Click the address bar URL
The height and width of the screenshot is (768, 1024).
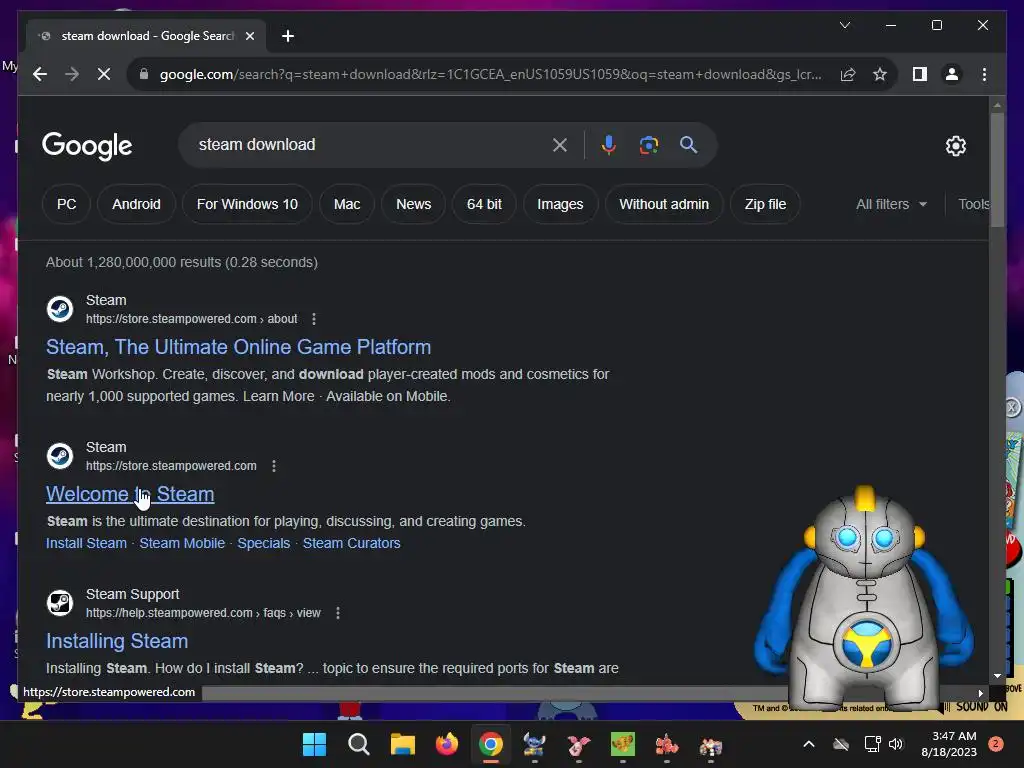pyautogui.click(x=490, y=74)
